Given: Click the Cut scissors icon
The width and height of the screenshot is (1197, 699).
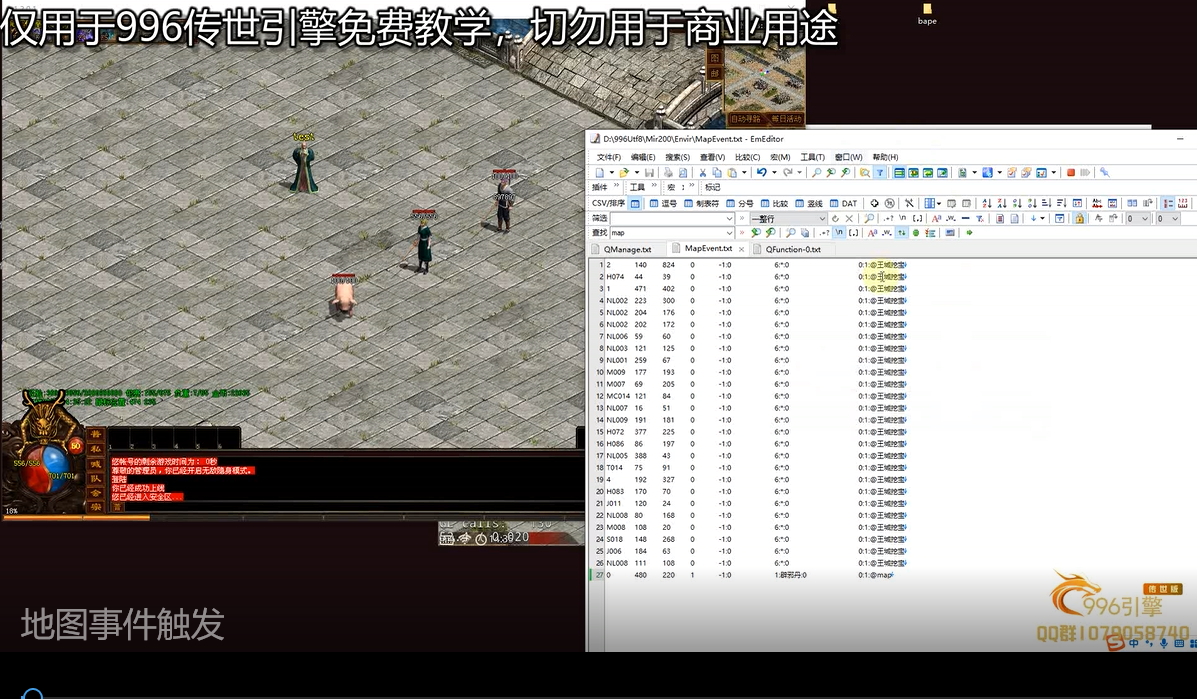Looking at the screenshot, I should tap(702, 172).
